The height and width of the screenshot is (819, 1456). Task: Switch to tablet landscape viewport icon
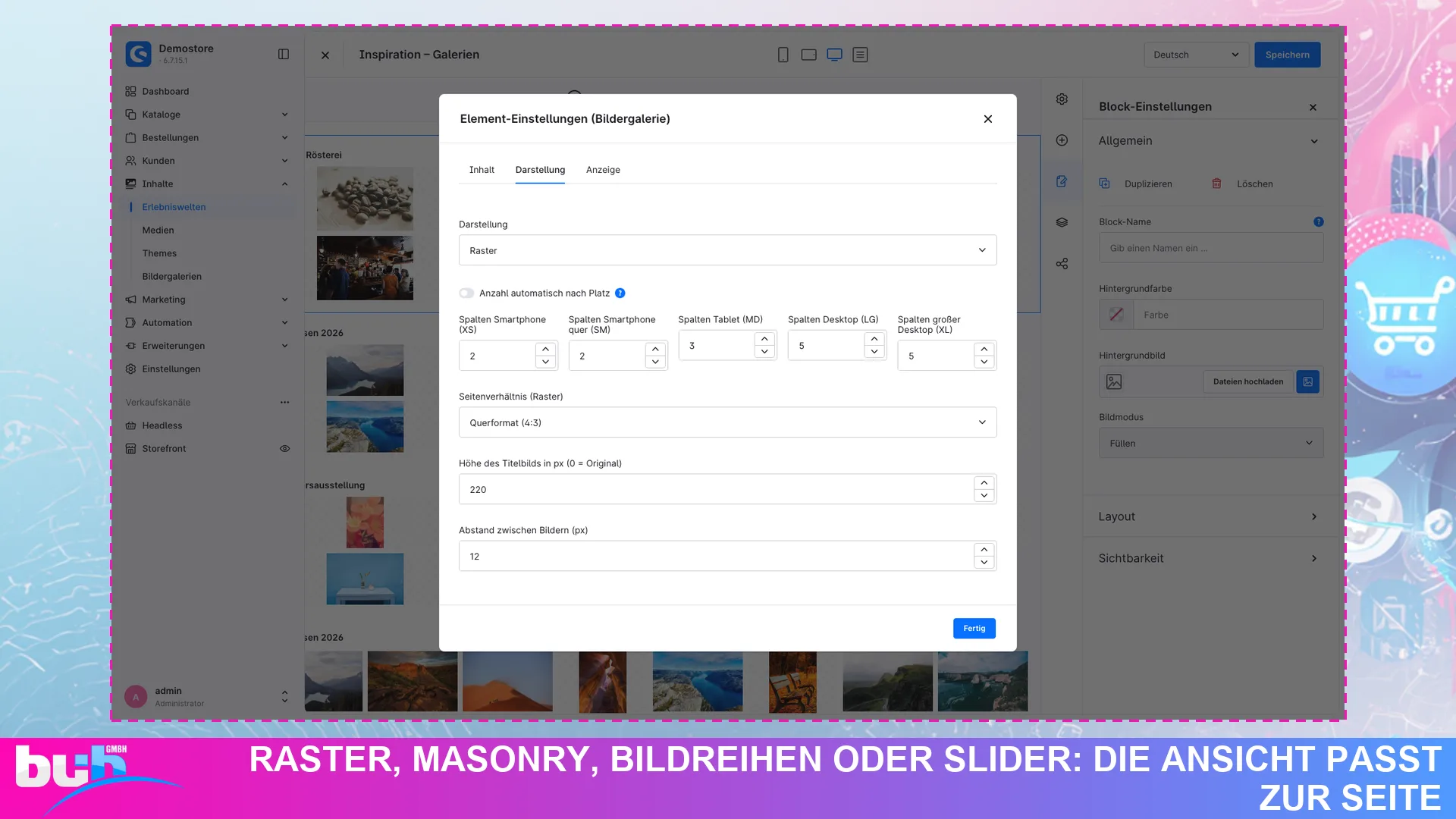(x=808, y=55)
